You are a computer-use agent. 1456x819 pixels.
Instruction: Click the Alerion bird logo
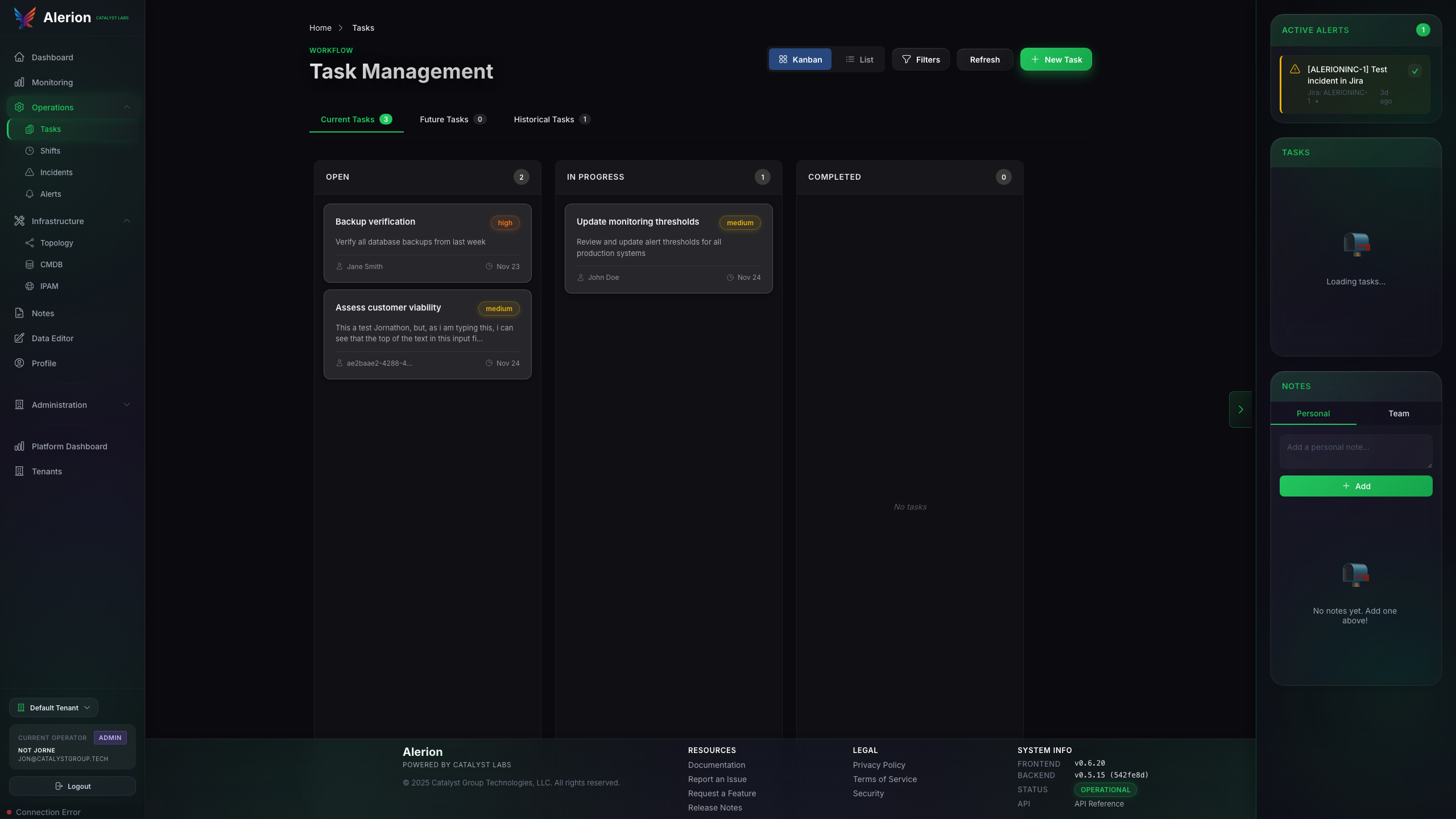pos(24,18)
